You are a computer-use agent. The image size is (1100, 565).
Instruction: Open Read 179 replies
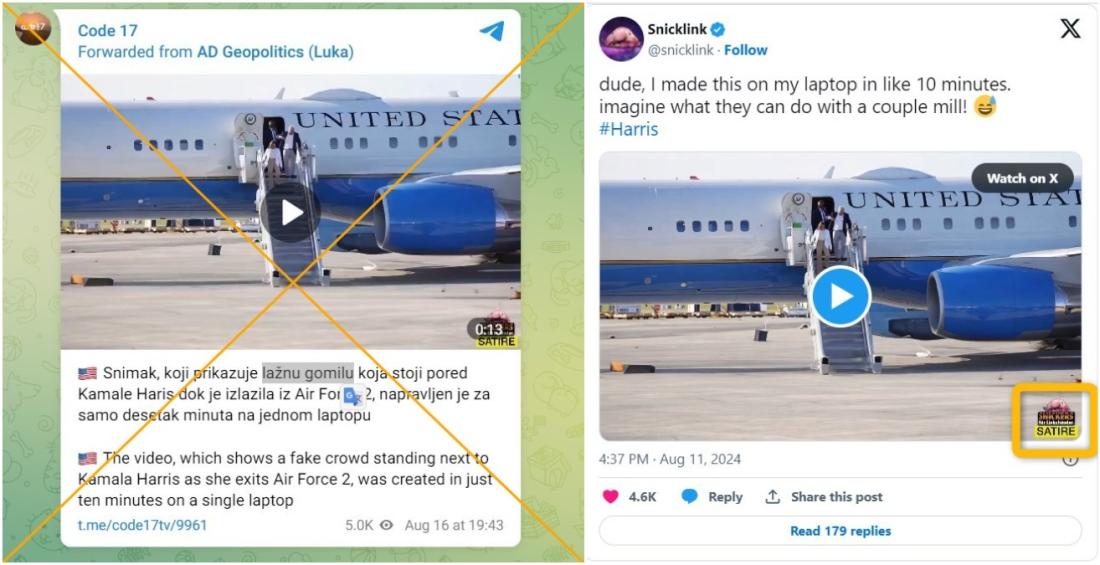click(x=840, y=531)
